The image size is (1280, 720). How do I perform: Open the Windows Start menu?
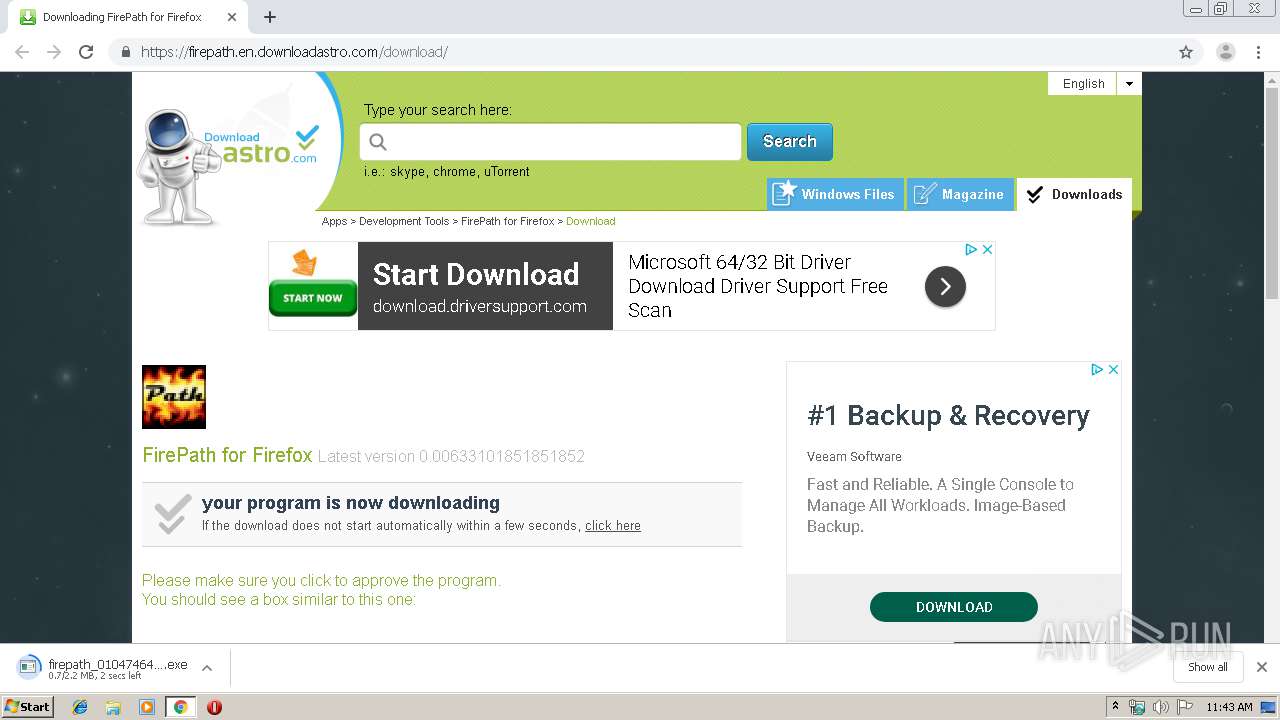pos(28,707)
